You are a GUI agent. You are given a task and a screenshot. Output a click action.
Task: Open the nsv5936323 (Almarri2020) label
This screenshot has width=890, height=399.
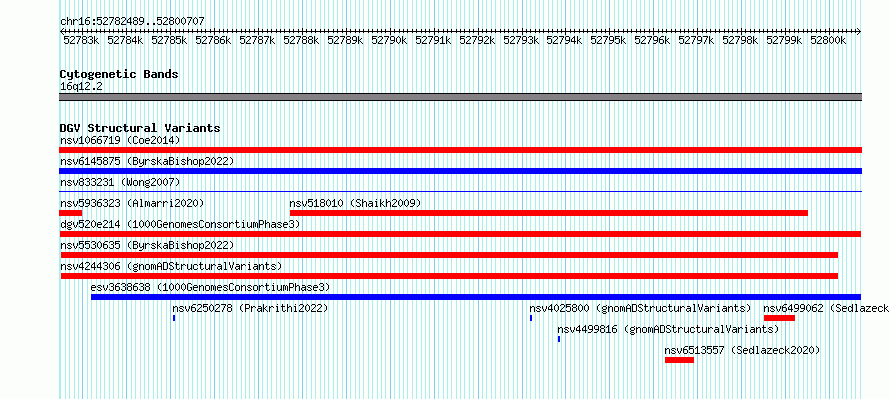point(132,203)
